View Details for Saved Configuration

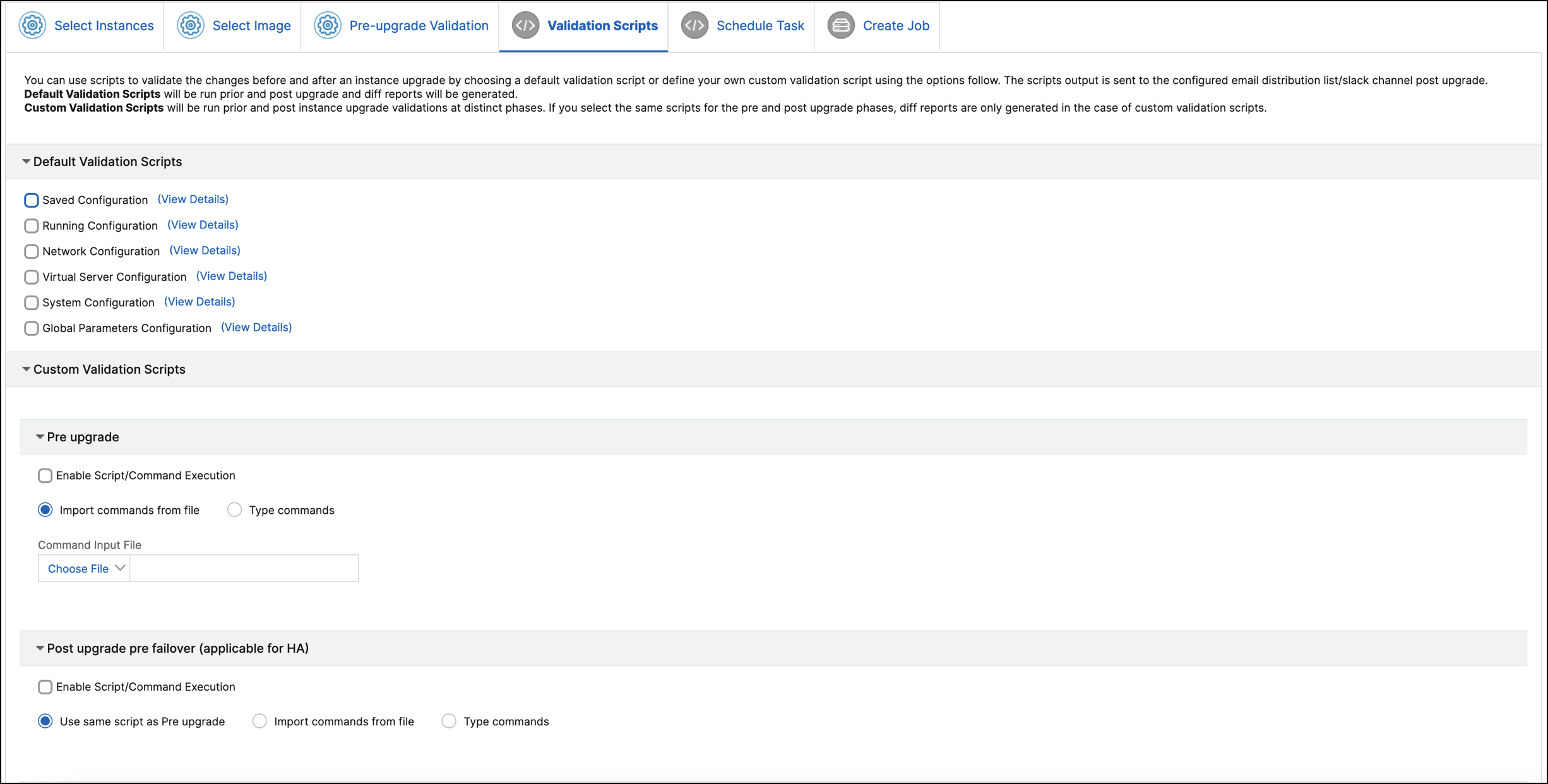pos(193,199)
